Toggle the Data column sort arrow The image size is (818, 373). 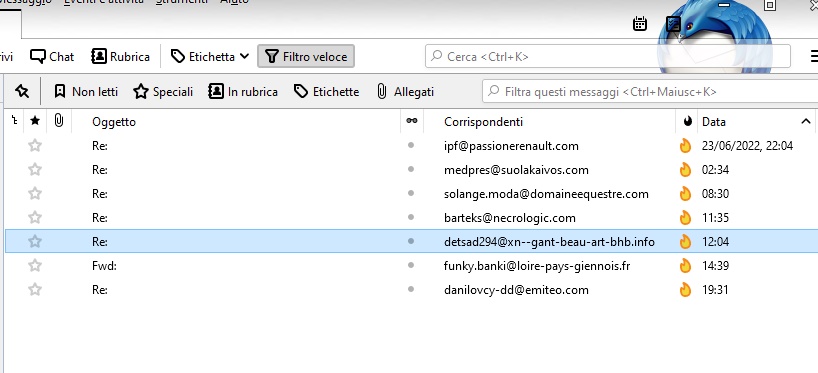point(805,122)
